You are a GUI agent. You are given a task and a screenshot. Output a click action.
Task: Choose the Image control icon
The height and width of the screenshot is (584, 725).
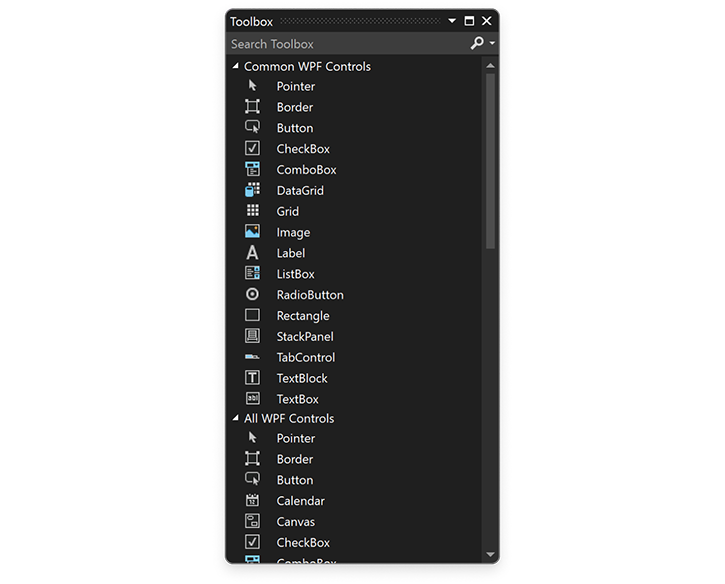tap(252, 232)
